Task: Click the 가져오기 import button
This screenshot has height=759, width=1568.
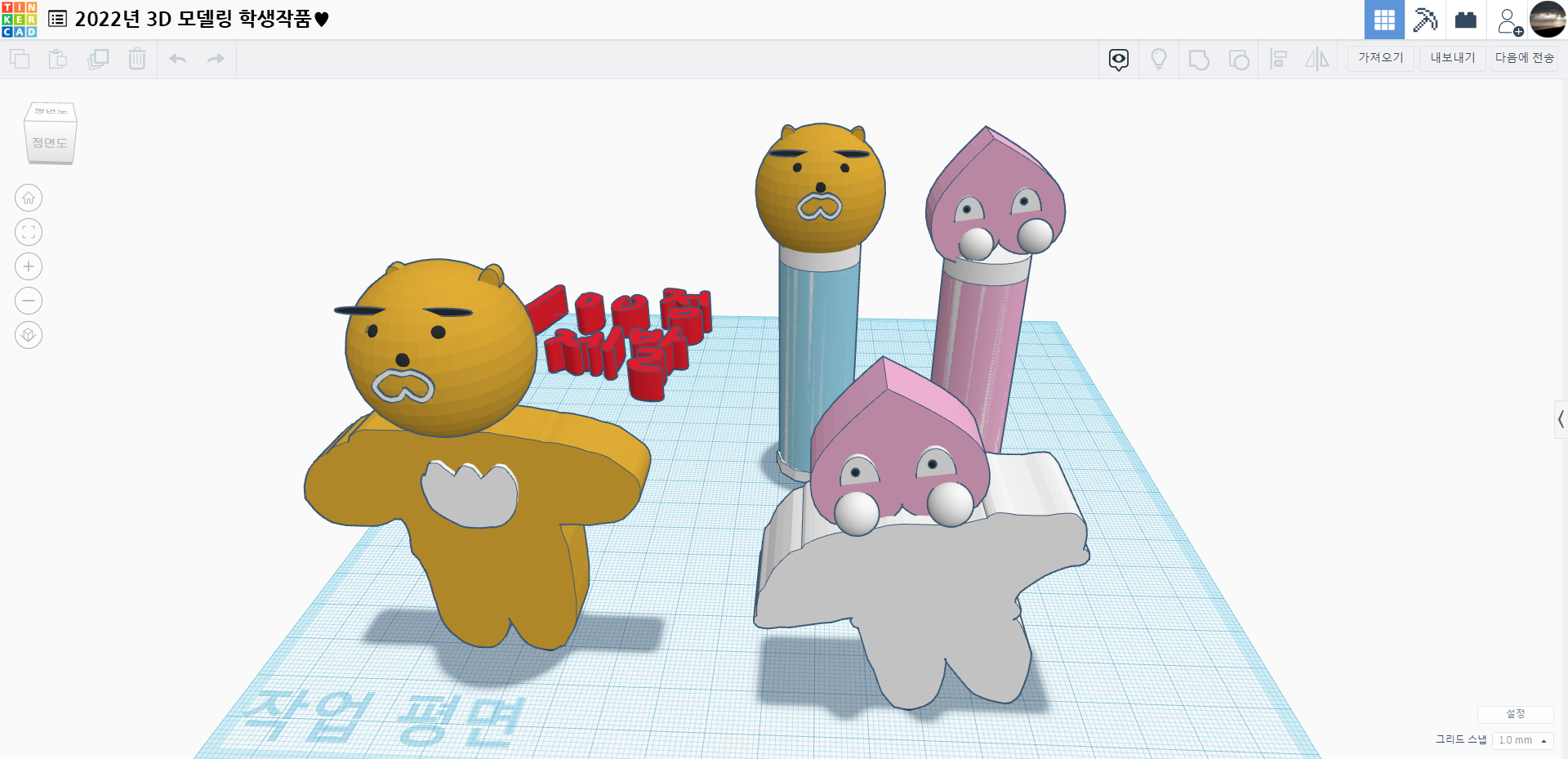Action: tap(1381, 58)
